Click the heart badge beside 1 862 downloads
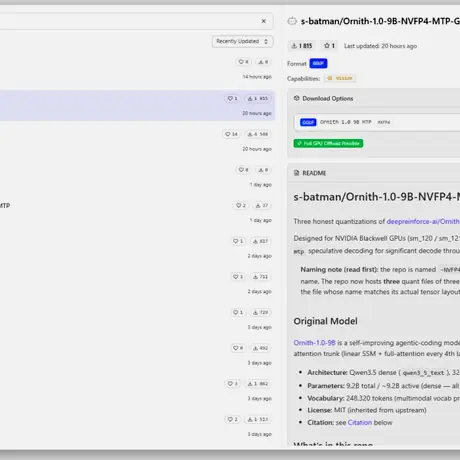 233,384
